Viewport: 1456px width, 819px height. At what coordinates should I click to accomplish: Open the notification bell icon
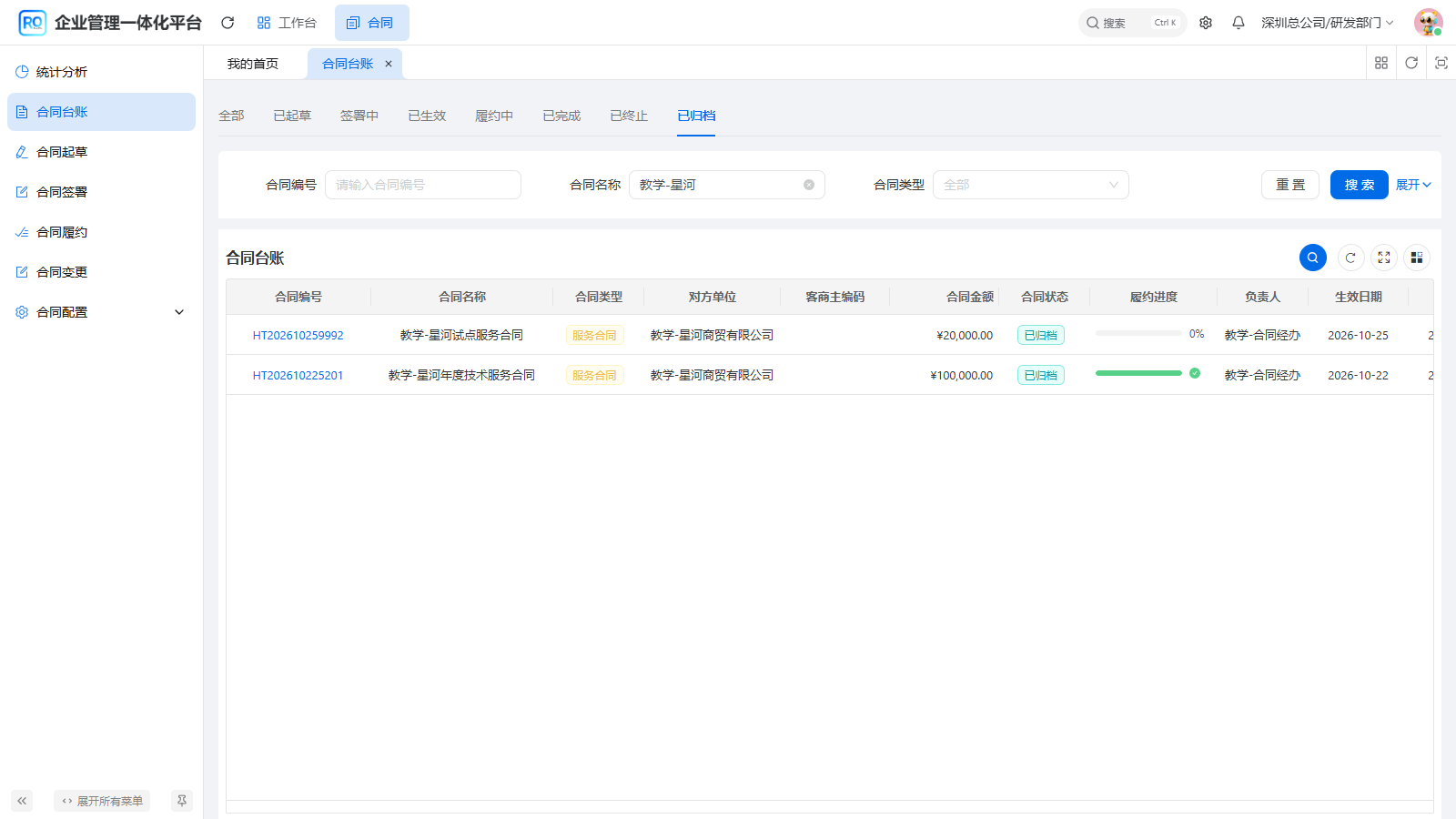[x=1239, y=23]
